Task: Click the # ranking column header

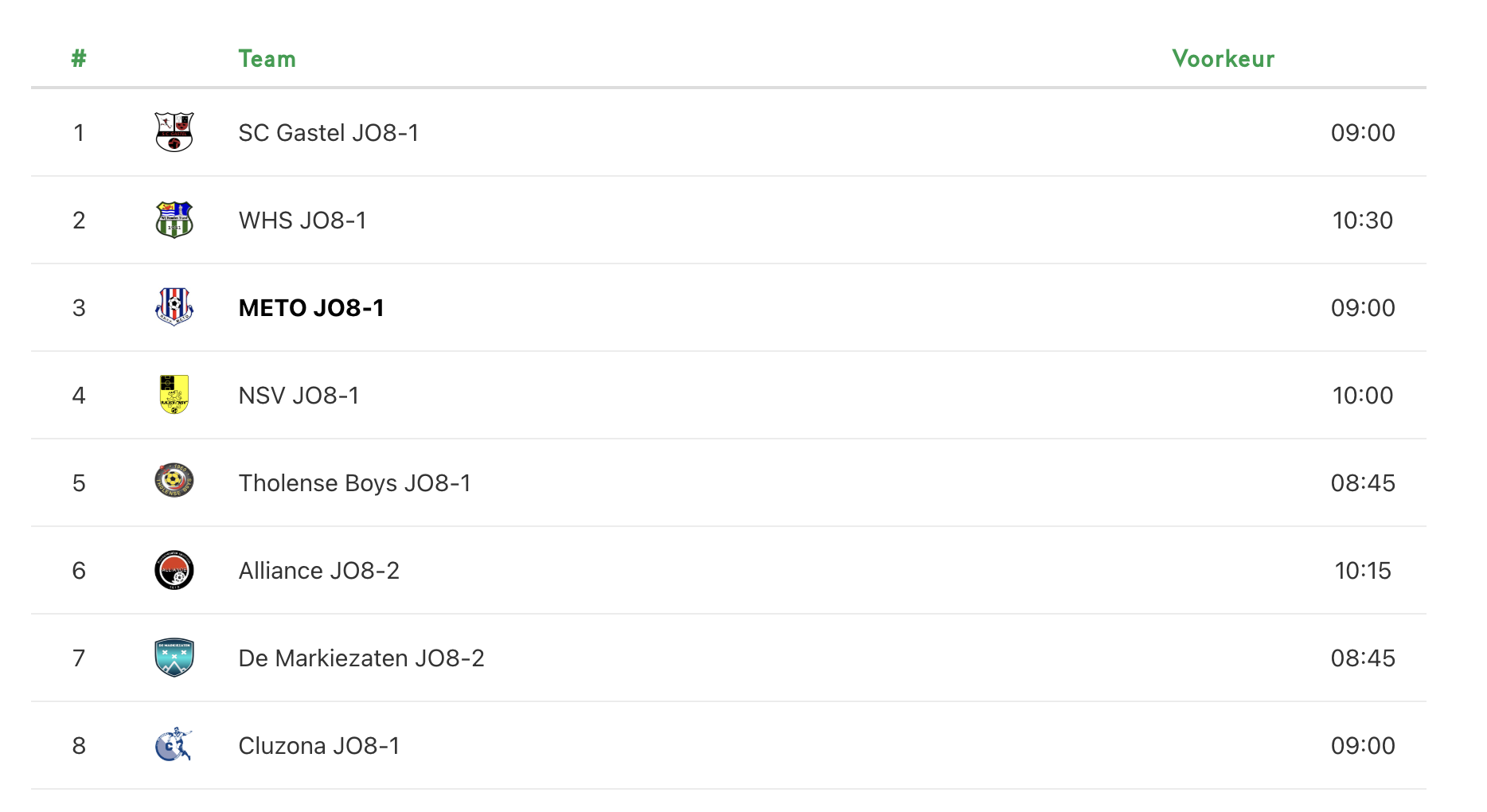Action: pos(79,59)
